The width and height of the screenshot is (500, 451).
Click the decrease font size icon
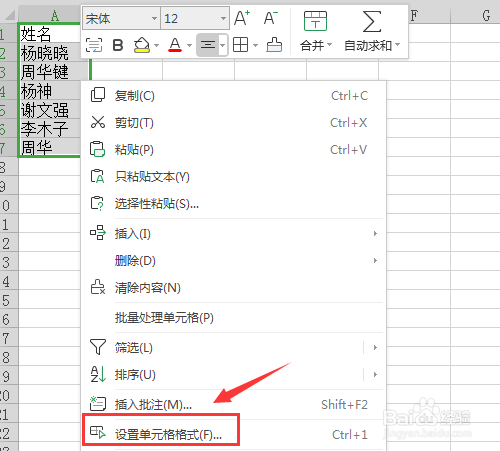270,18
